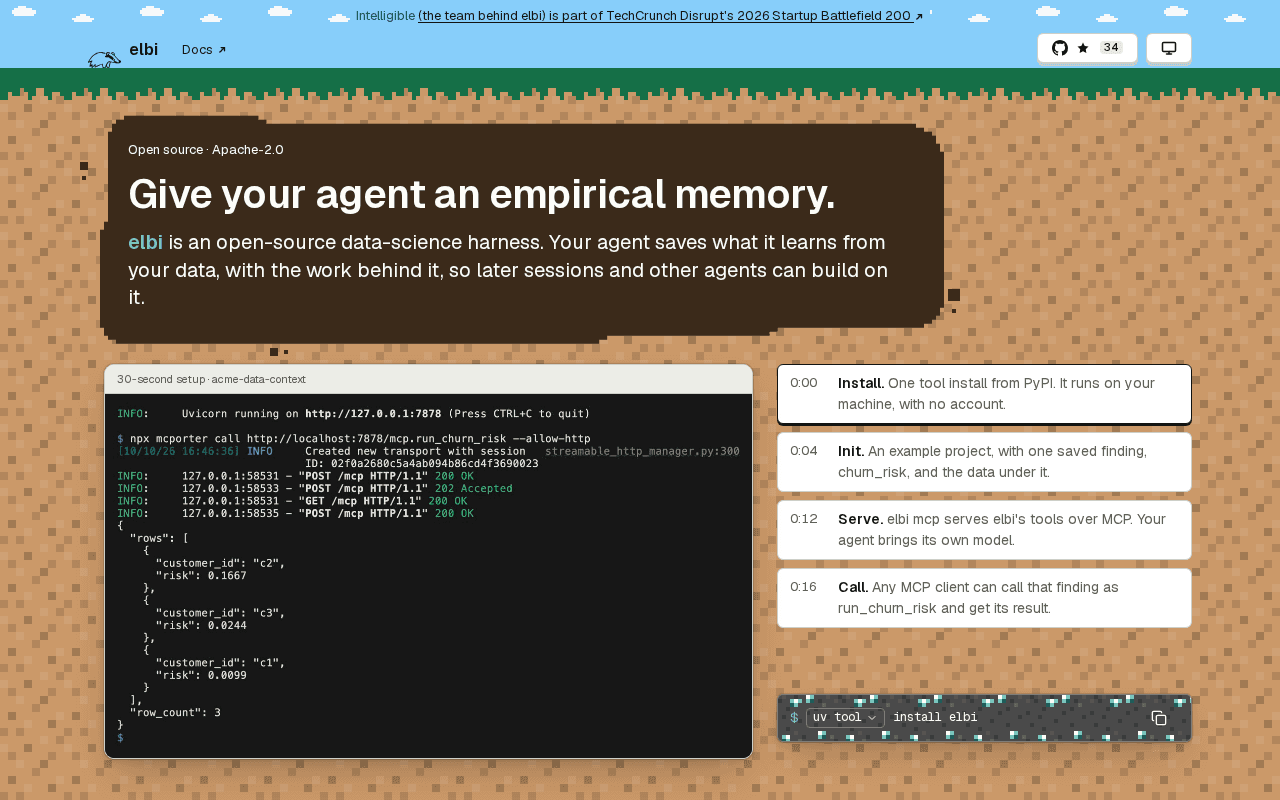Image resolution: width=1280 pixels, height=800 pixels.
Task: Open the TechCrunch Disrupt announcement link
Action: tap(670, 16)
